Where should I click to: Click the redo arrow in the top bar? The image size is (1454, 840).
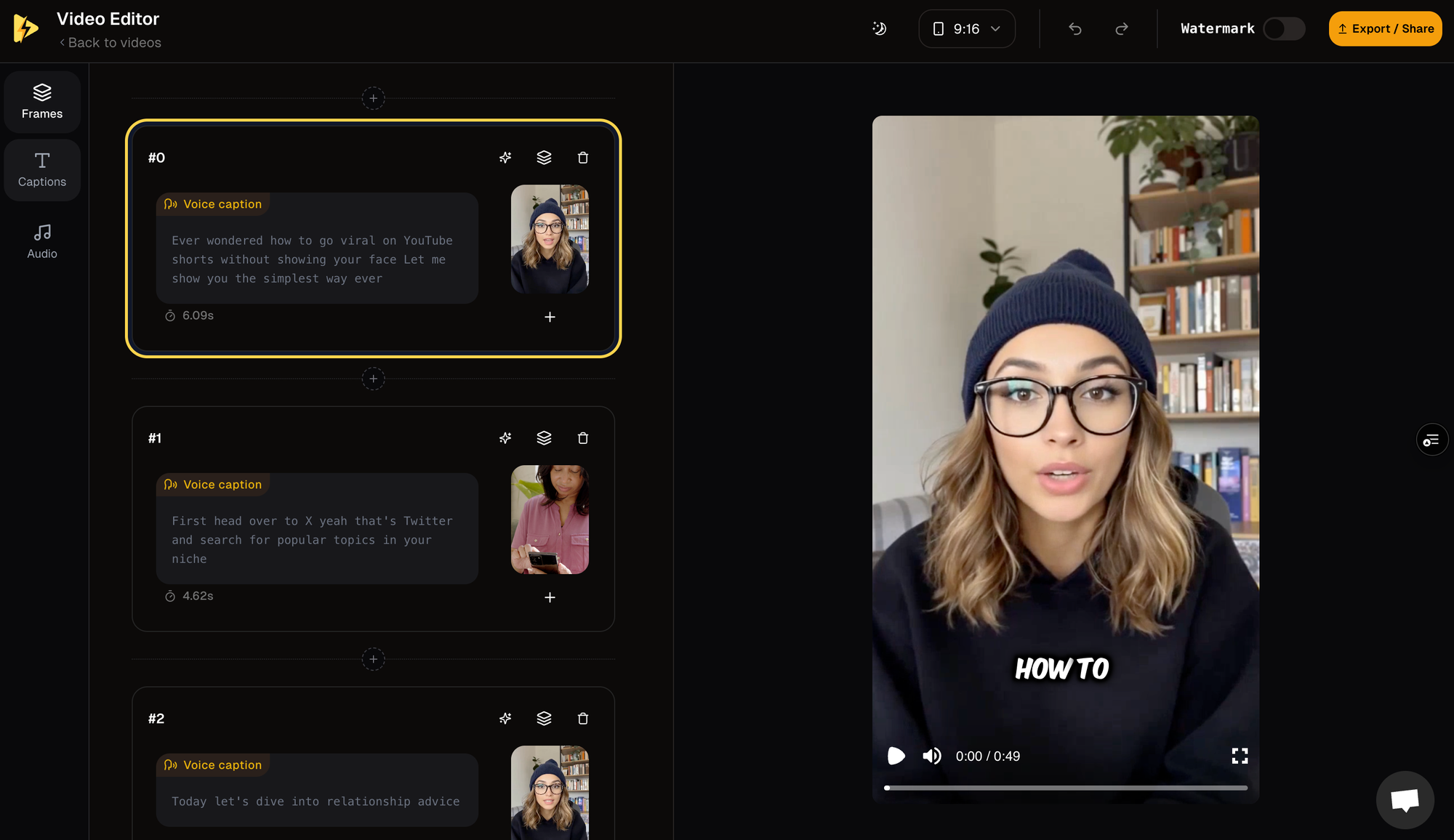(x=1122, y=29)
